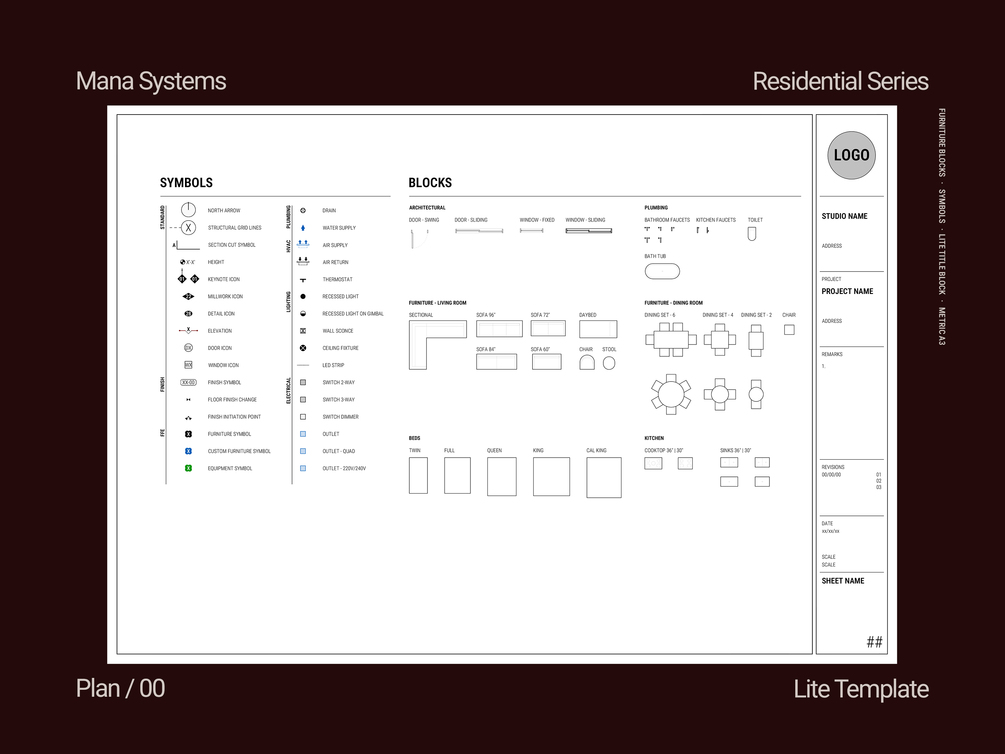Click the ## sheet number placeholder
The image size is (1005, 754).
coord(874,642)
